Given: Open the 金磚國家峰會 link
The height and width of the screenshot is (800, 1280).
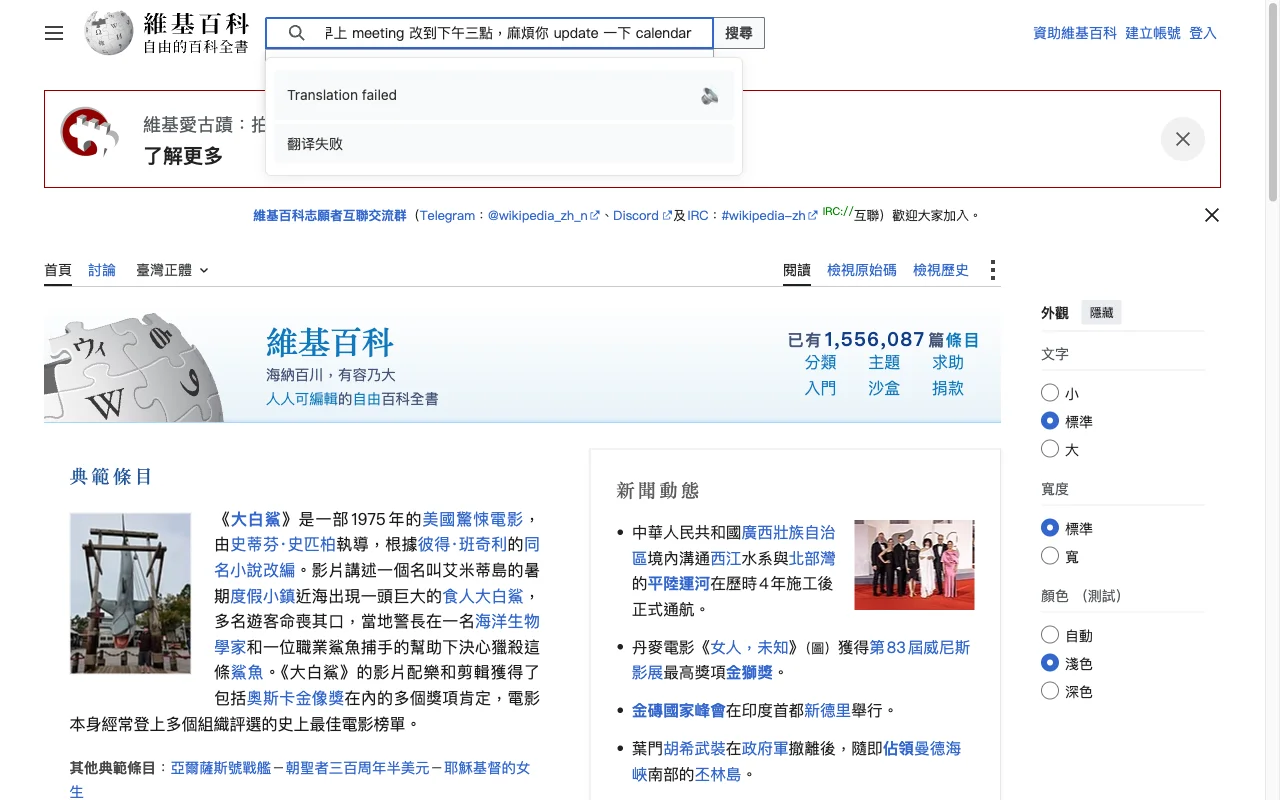Looking at the screenshot, I should point(679,710).
